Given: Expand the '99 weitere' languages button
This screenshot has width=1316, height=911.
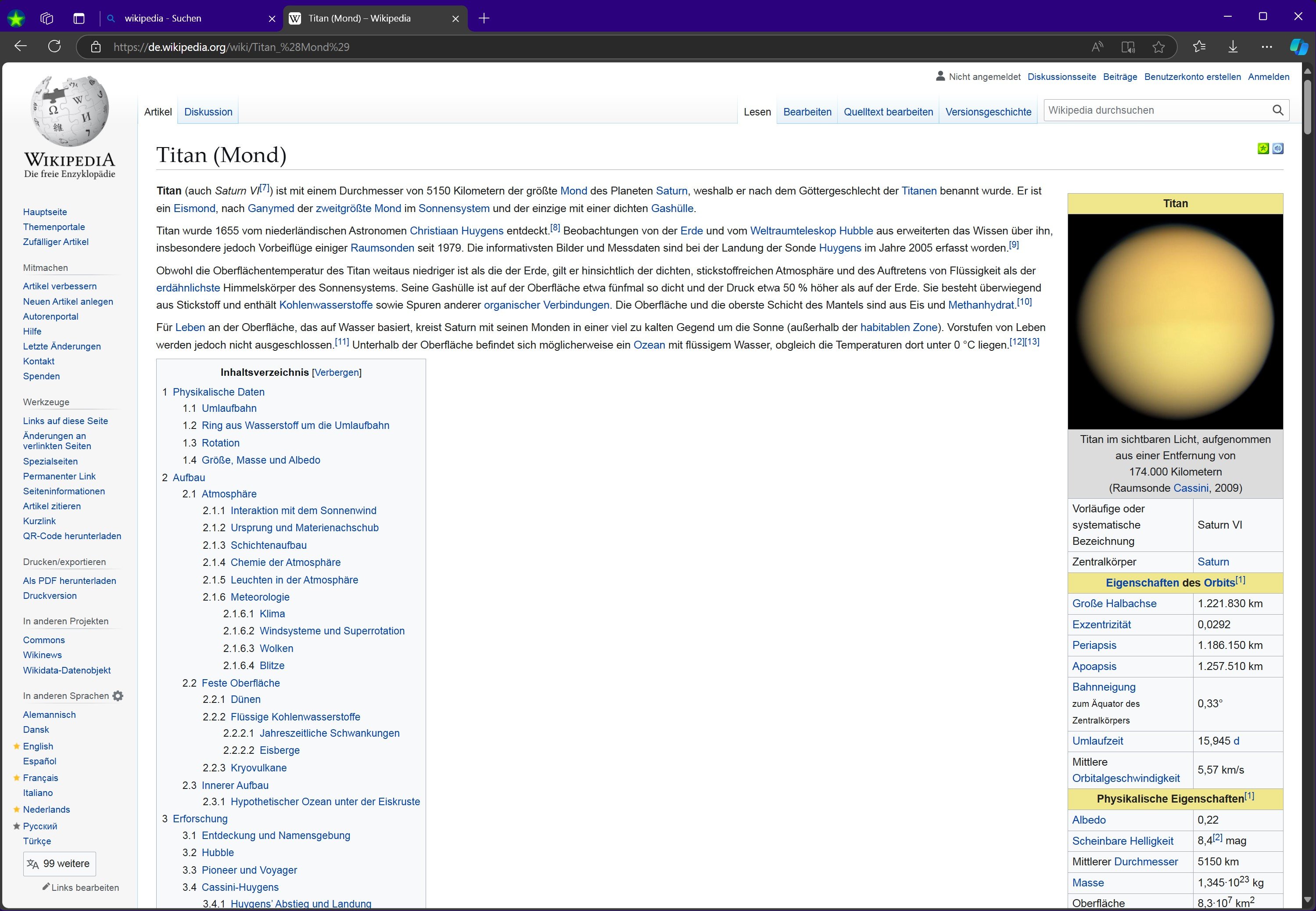Looking at the screenshot, I should [x=59, y=864].
